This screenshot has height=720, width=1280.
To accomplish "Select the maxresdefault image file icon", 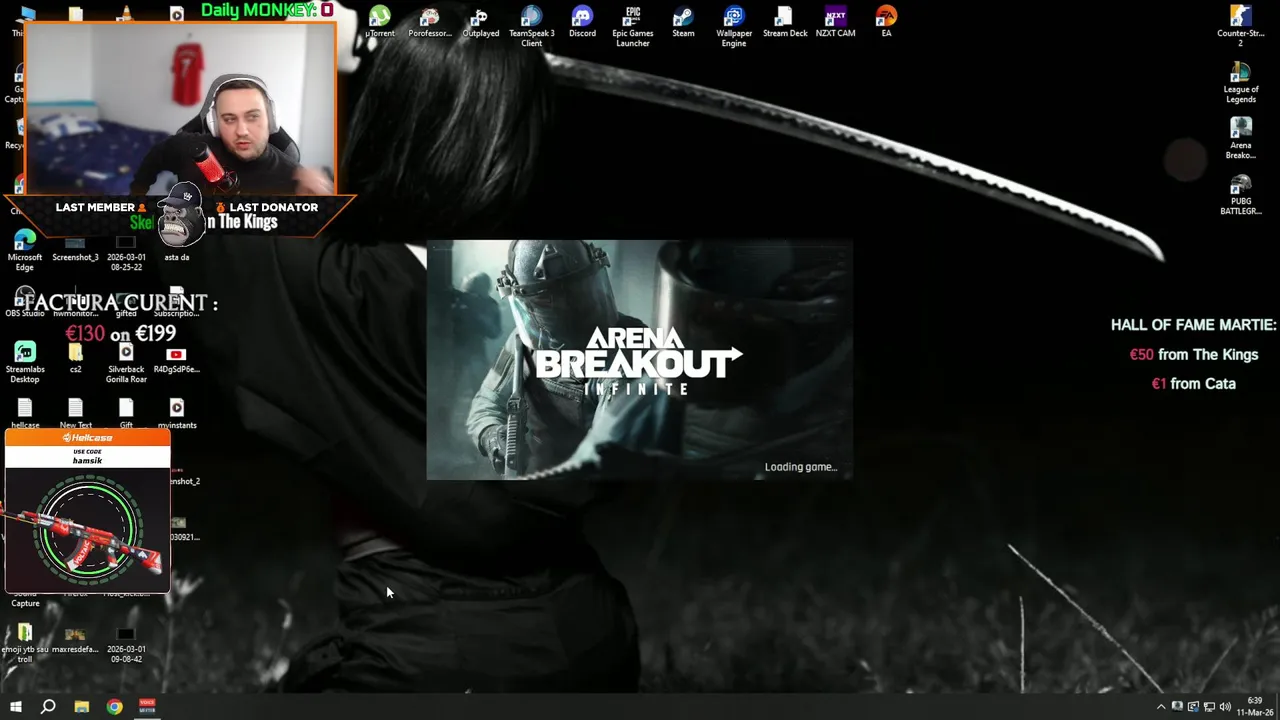I will (x=76, y=642).
